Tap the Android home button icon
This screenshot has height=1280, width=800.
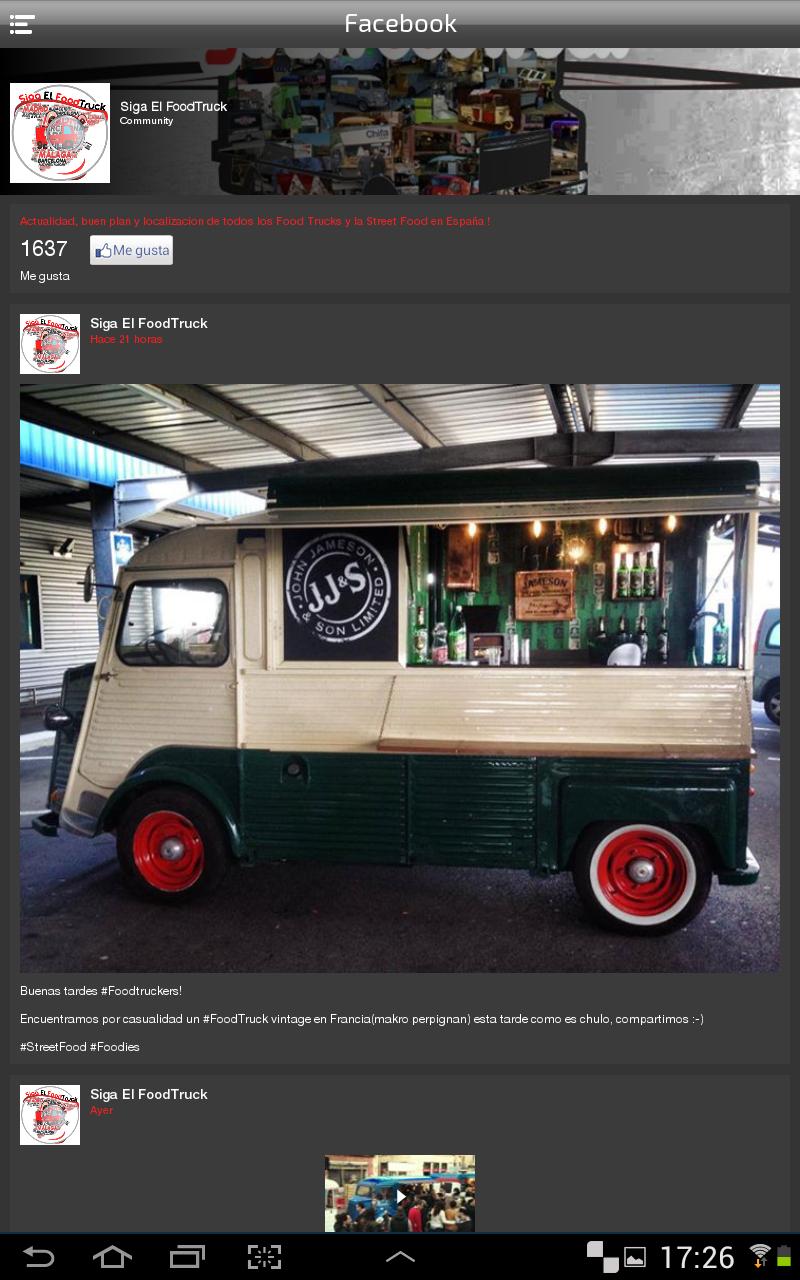(112, 1257)
